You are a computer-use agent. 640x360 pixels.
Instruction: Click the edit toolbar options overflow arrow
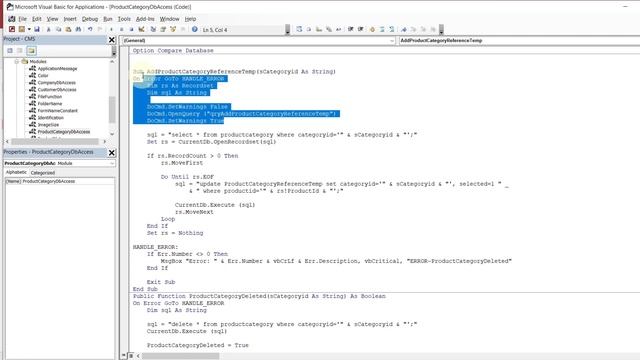[x=441, y=29]
